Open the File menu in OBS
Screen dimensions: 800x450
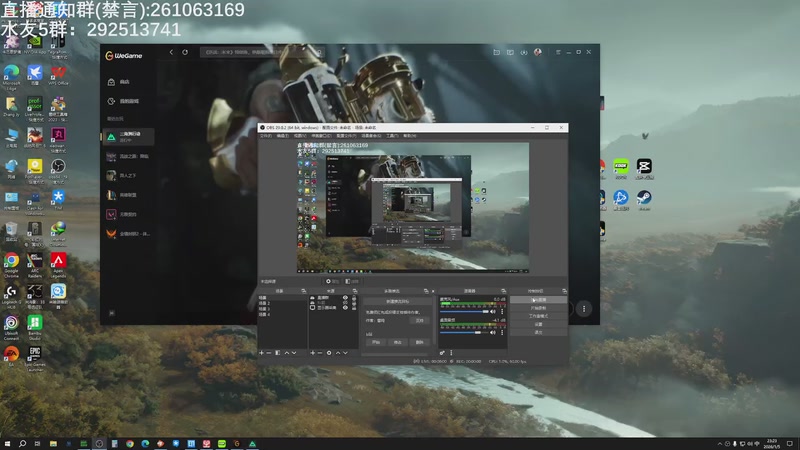coord(265,135)
